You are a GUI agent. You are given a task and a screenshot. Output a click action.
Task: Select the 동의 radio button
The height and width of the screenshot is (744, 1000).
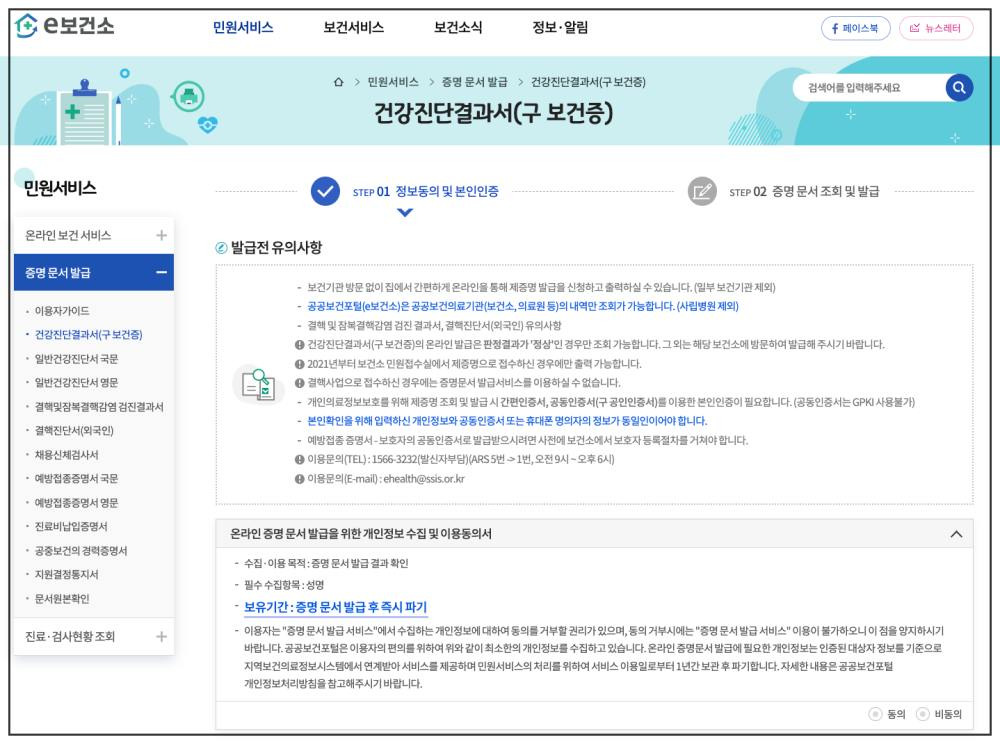tap(875, 713)
